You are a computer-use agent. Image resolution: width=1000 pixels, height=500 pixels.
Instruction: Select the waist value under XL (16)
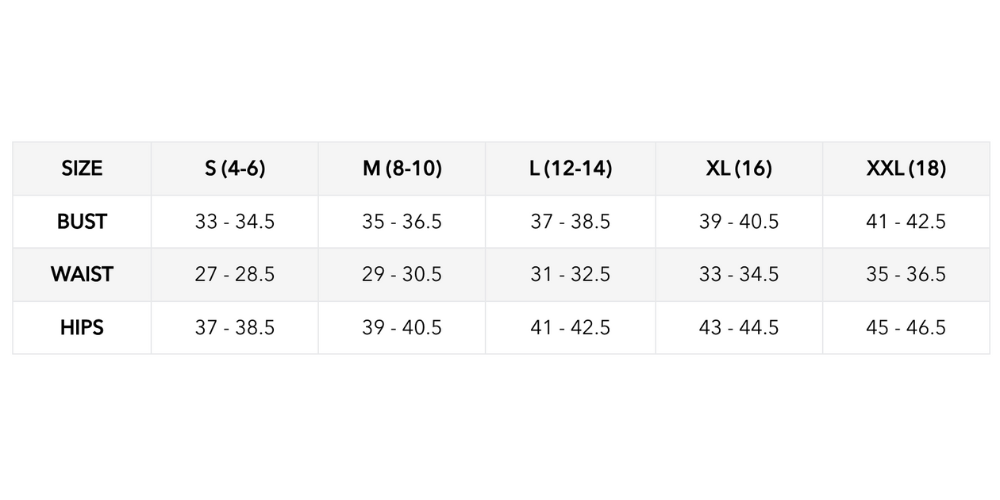[x=739, y=275]
